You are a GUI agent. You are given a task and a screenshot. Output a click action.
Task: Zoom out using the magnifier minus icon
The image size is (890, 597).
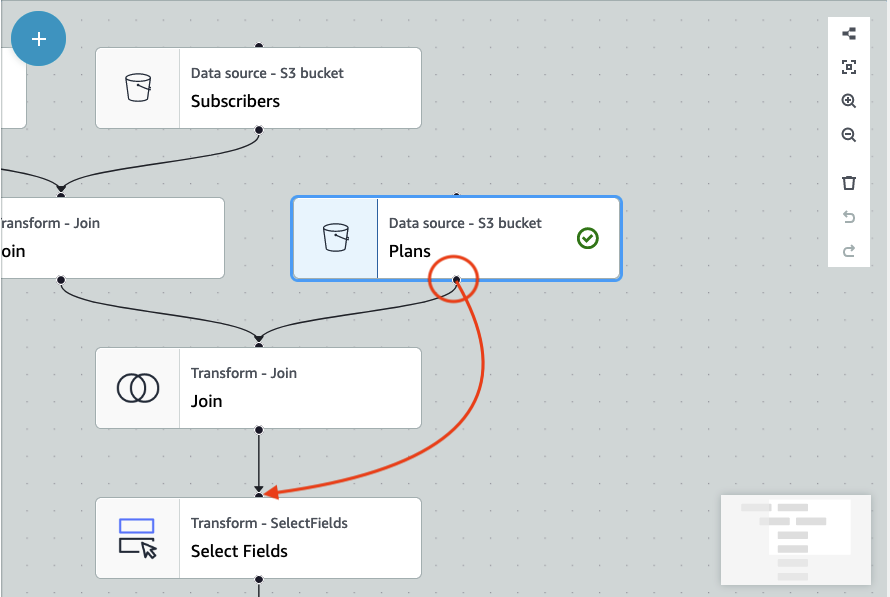tap(849, 135)
